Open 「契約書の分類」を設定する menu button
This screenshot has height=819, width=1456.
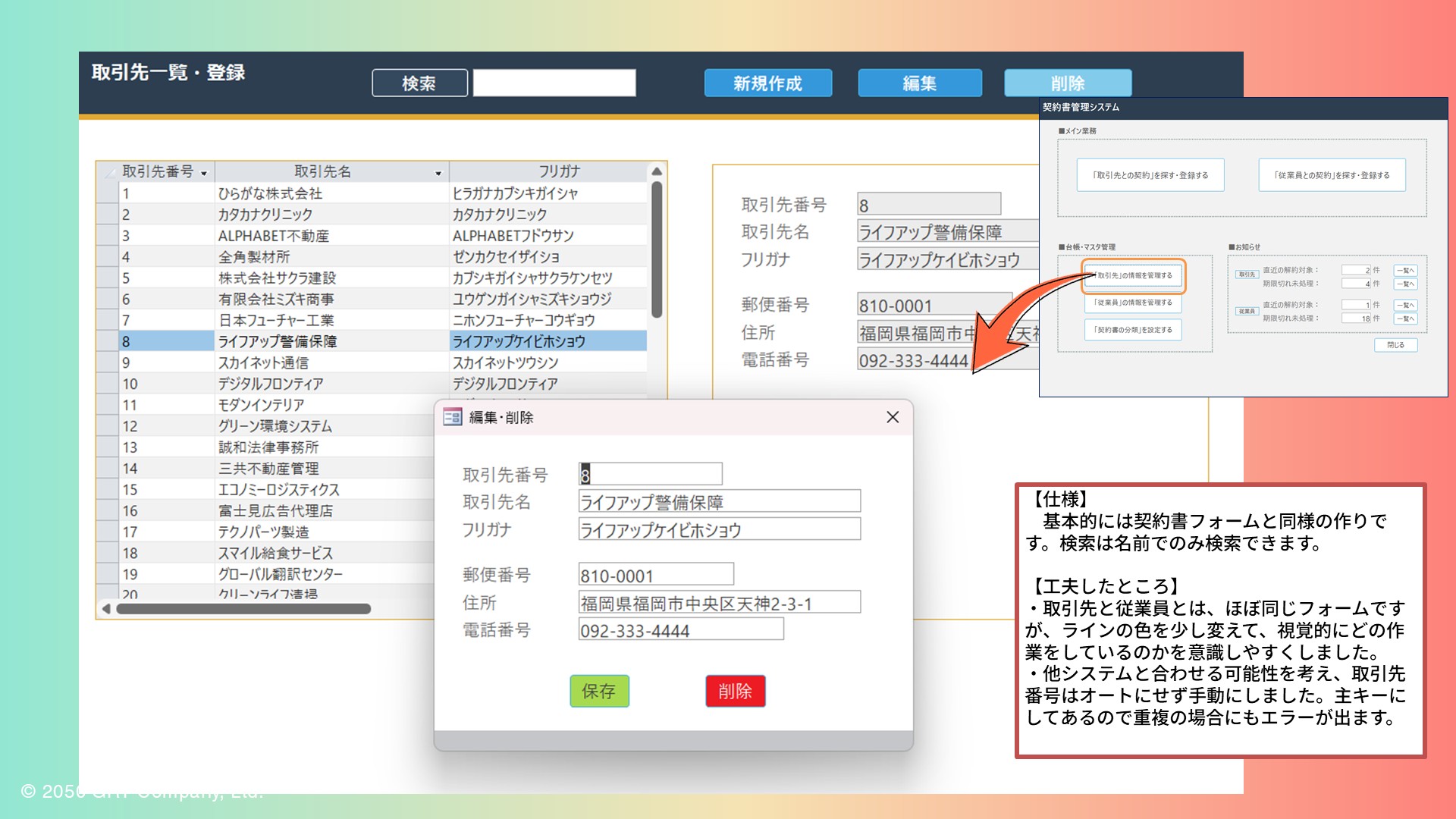click(x=1132, y=330)
